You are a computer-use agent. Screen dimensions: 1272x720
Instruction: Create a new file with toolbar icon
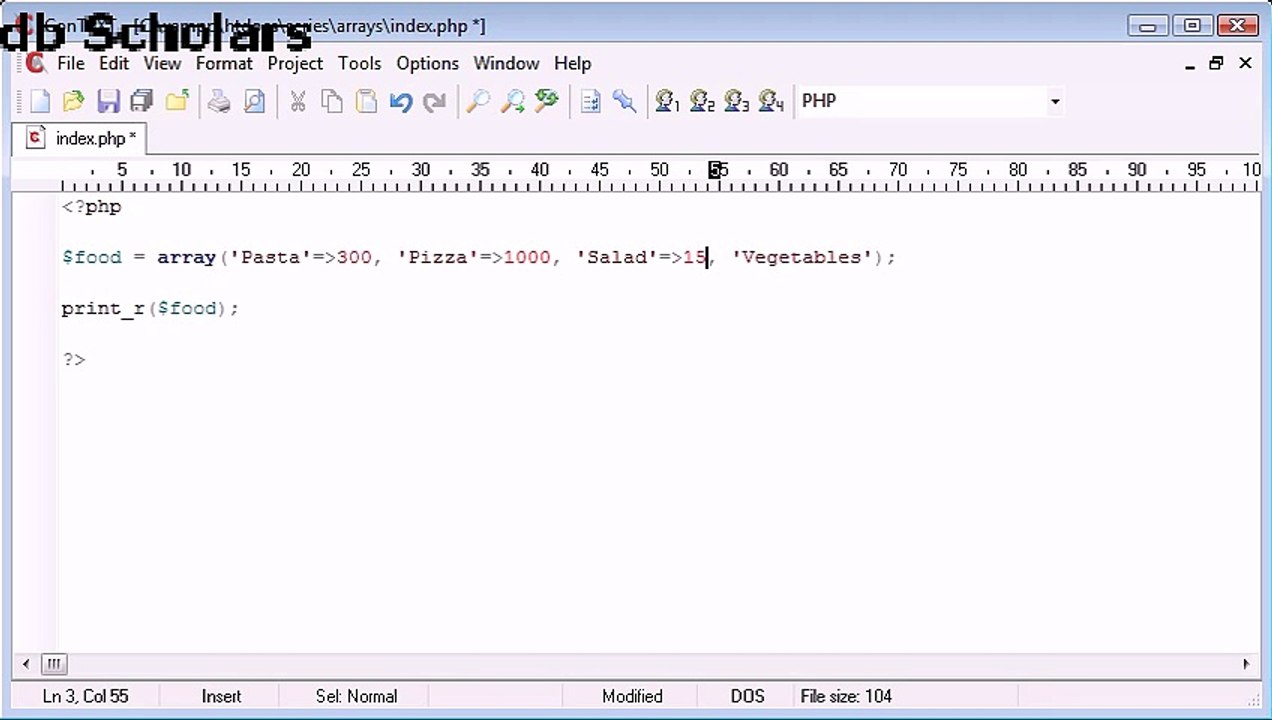click(39, 101)
